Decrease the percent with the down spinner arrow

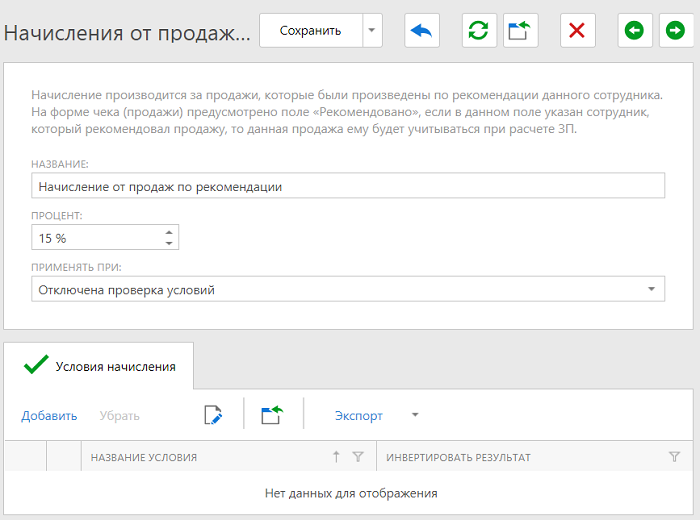tap(169, 243)
